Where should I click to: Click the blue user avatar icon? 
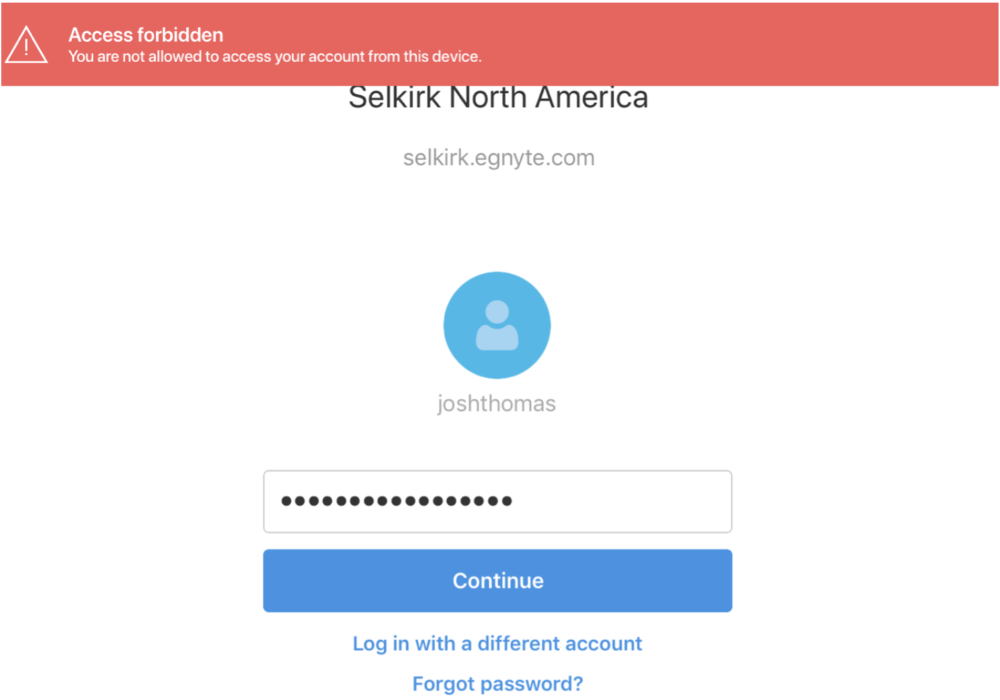pyautogui.click(x=497, y=325)
